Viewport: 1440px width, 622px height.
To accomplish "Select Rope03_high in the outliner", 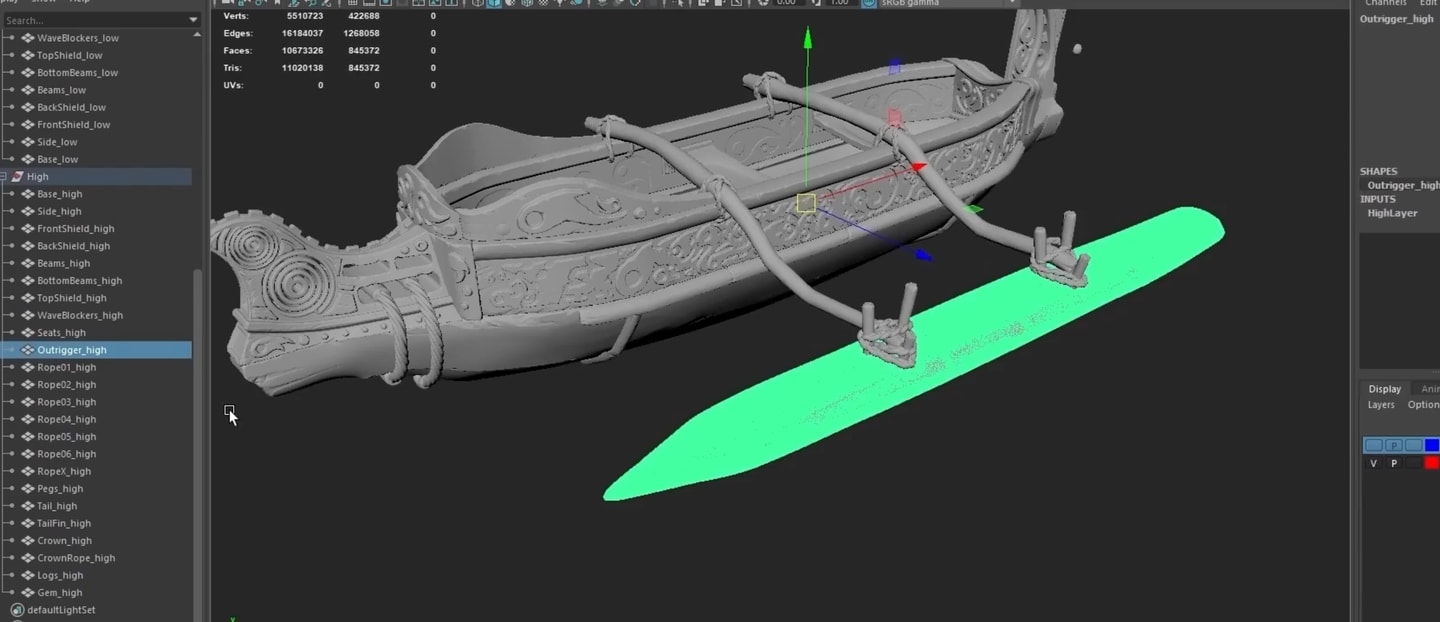I will (x=67, y=402).
